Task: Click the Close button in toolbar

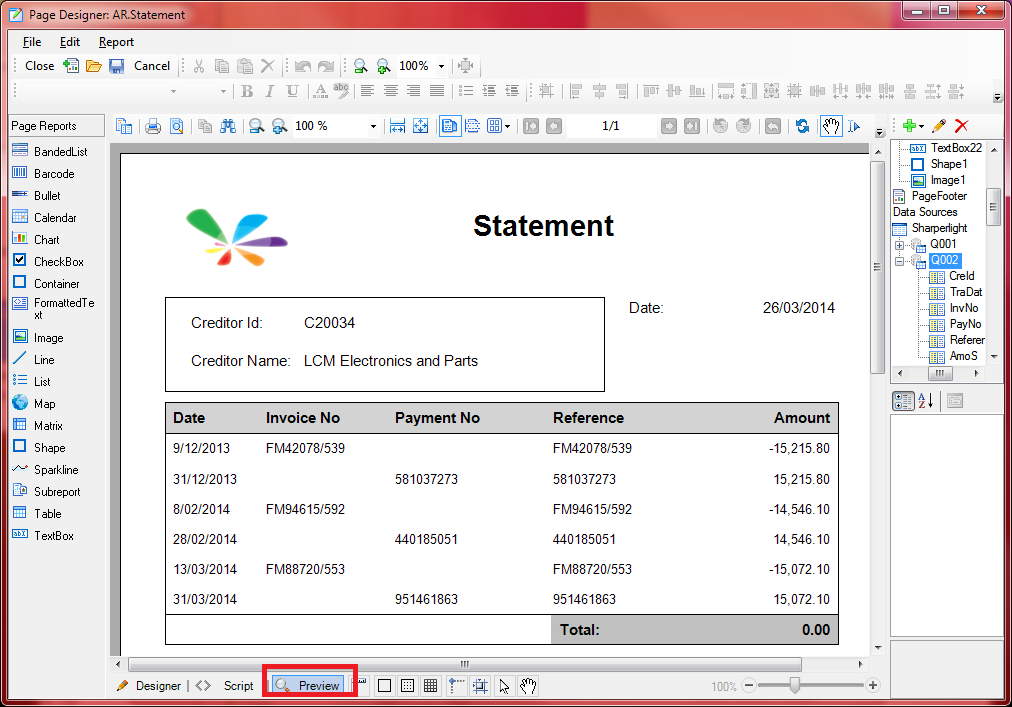Action: click(39, 66)
